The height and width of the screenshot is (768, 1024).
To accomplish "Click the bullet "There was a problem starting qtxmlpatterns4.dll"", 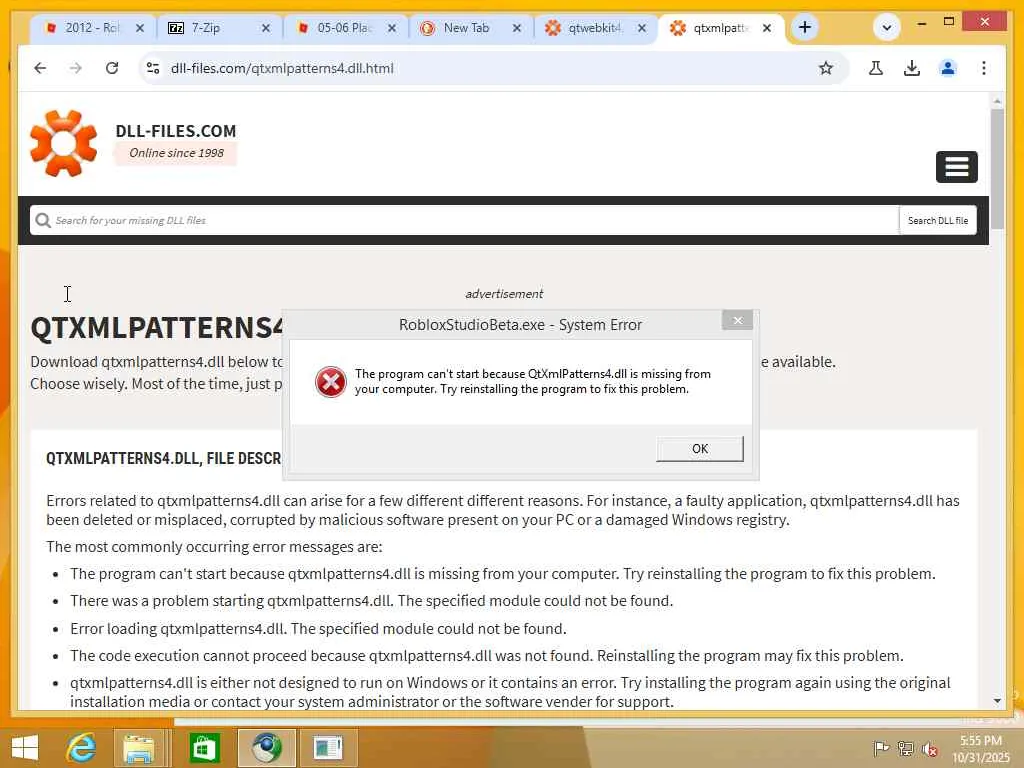I will 371,601.
